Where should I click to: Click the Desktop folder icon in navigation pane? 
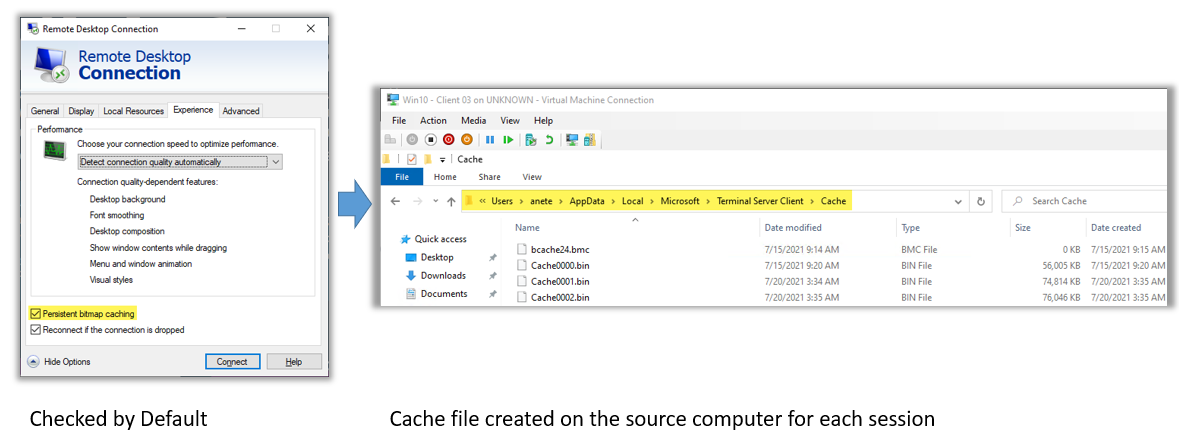point(411,257)
